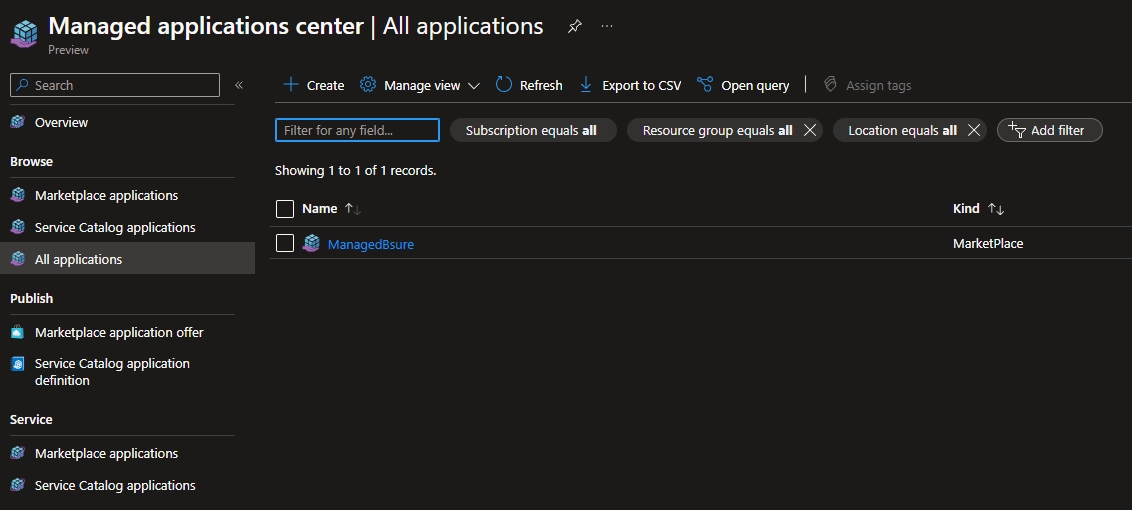
Task: Go to Overview in the sidebar
Action: click(x=61, y=122)
